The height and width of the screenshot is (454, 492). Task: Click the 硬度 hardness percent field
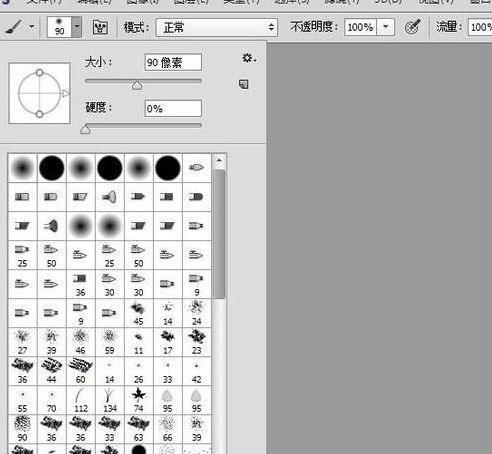click(x=173, y=108)
